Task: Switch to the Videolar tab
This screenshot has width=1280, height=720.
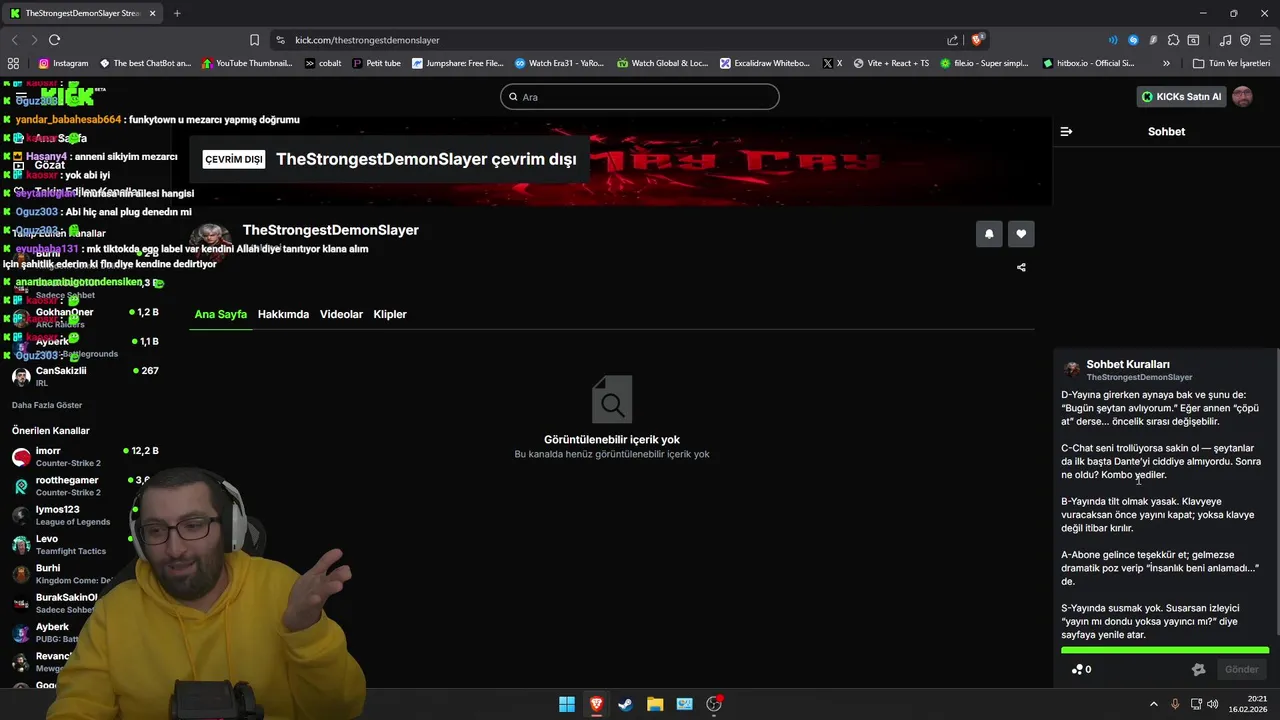Action: click(341, 314)
